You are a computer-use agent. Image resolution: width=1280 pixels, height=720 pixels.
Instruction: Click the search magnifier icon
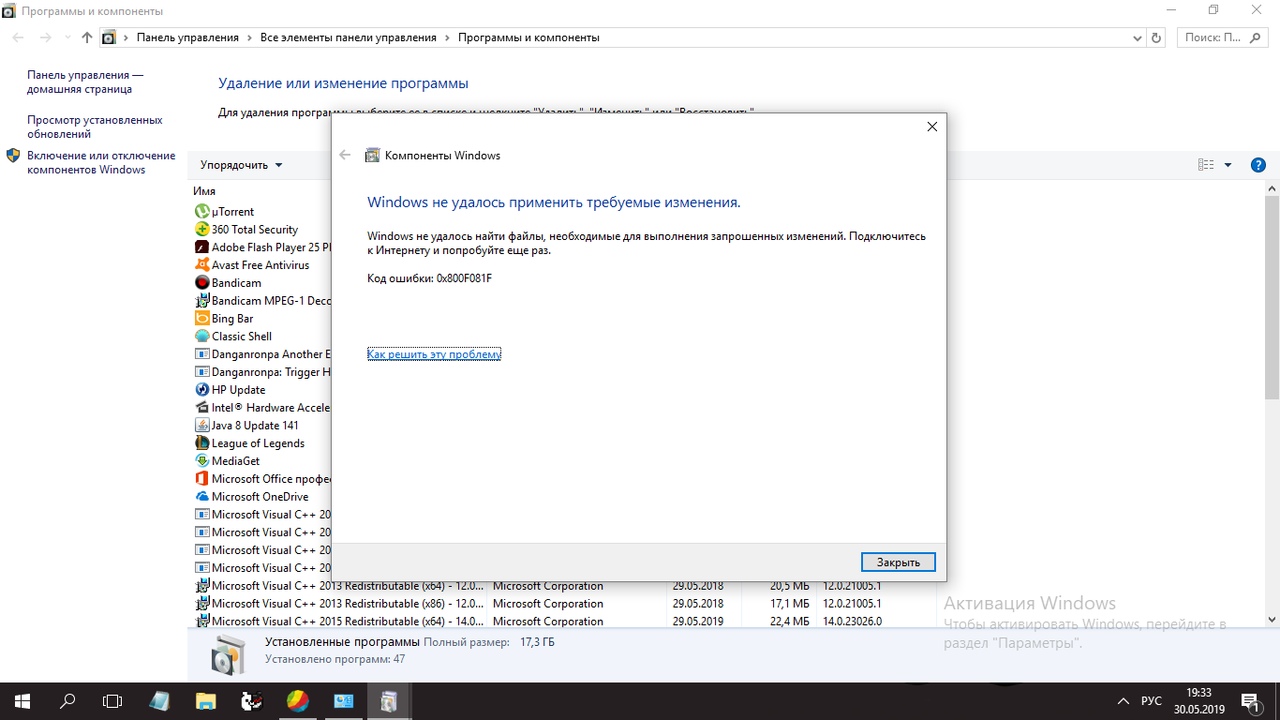coord(1257,38)
